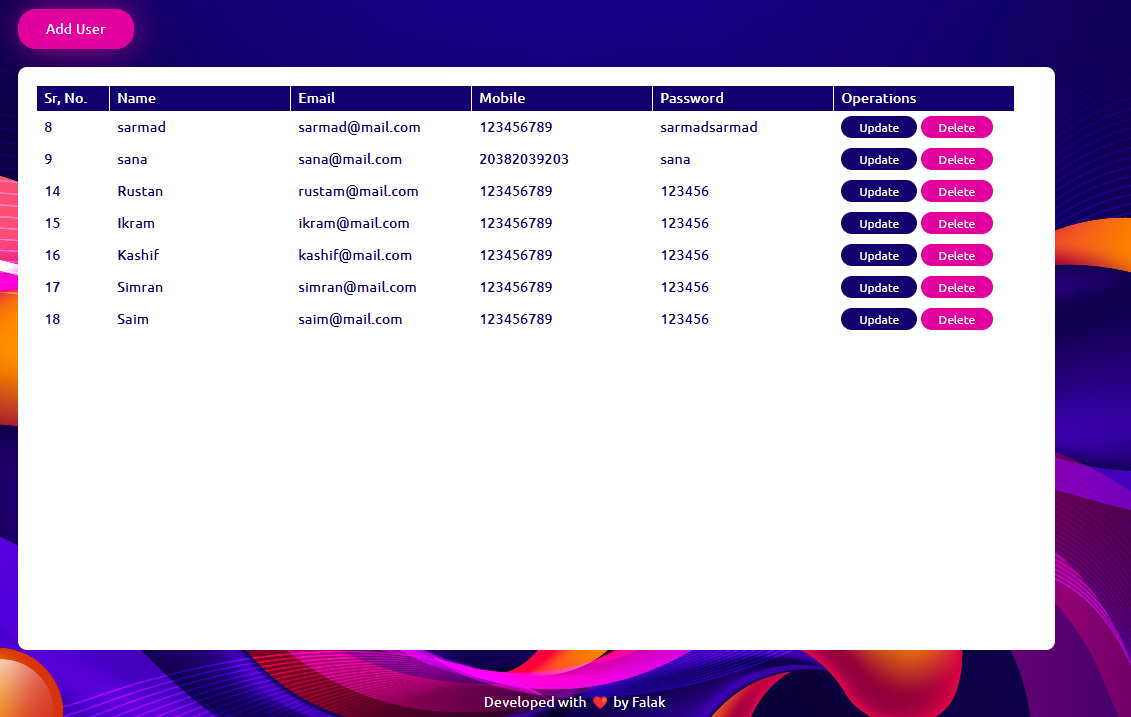
Task: Update the Rustan row
Action: [x=878, y=192]
